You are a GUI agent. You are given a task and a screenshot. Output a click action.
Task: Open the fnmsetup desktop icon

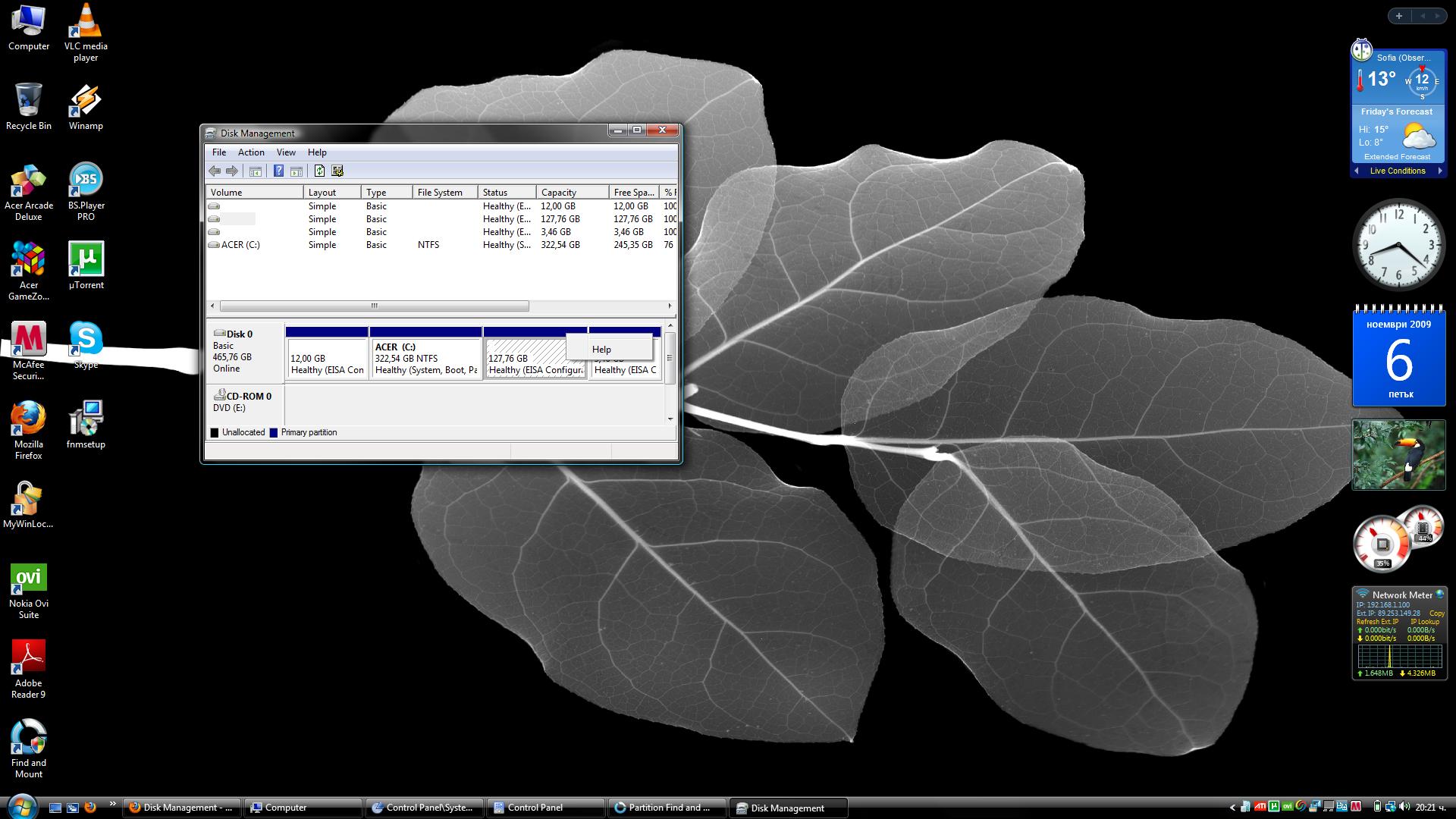(x=86, y=425)
